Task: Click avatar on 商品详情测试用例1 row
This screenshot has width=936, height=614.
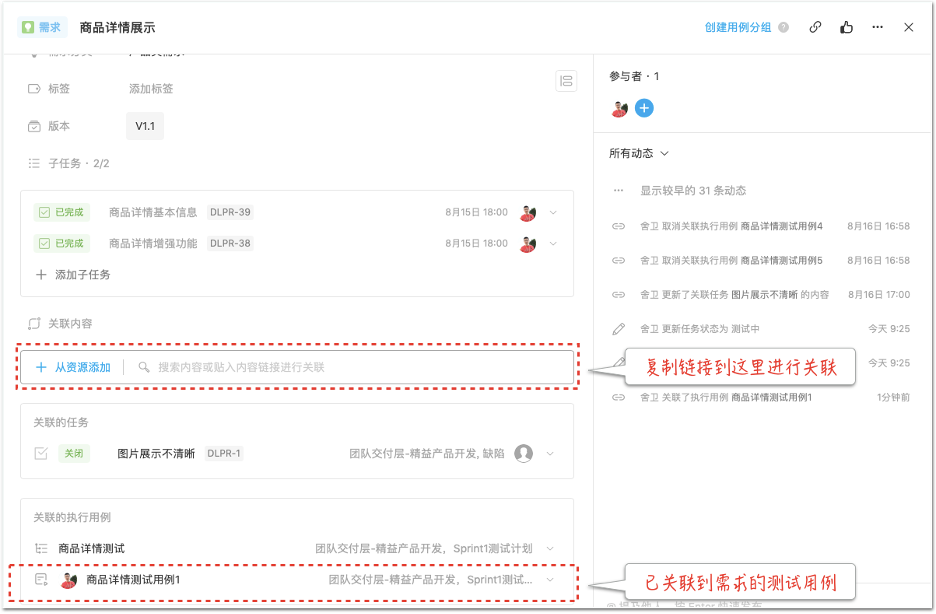Action: click(x=69, y=580)
